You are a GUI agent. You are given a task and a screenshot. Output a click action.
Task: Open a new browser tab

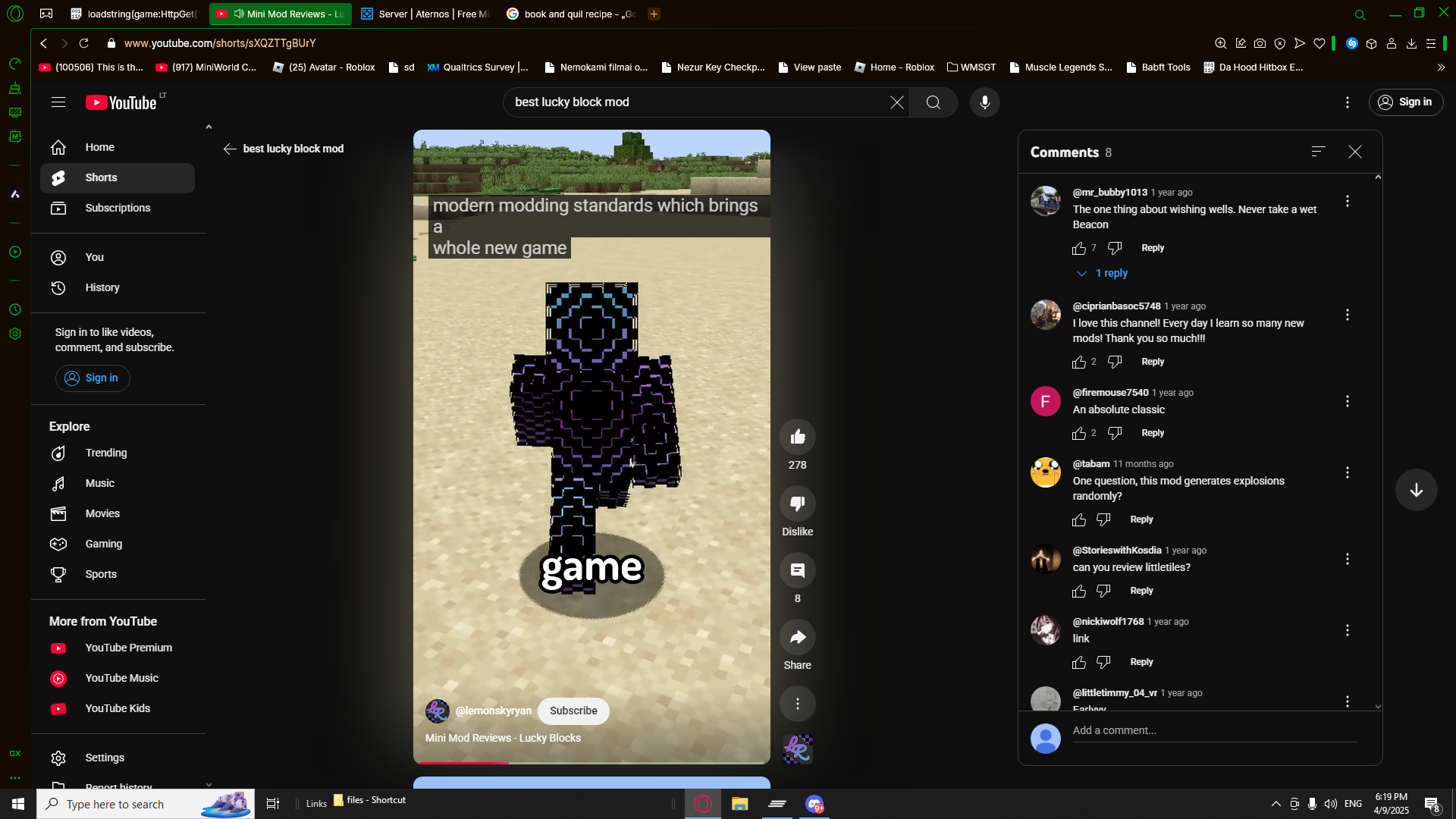pos(654,14)
